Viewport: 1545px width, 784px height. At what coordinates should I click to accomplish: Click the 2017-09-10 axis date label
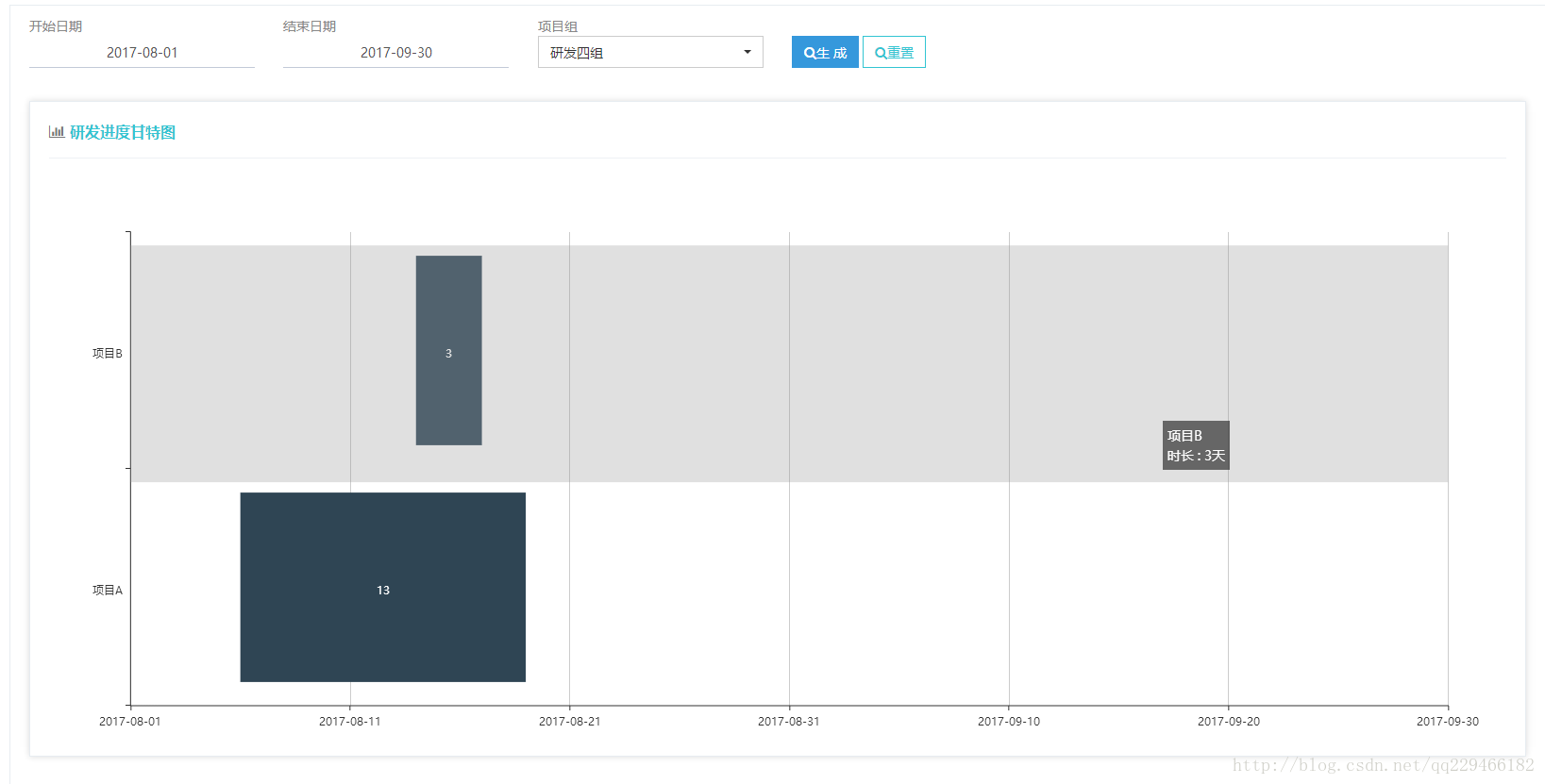coord(1009,721)
